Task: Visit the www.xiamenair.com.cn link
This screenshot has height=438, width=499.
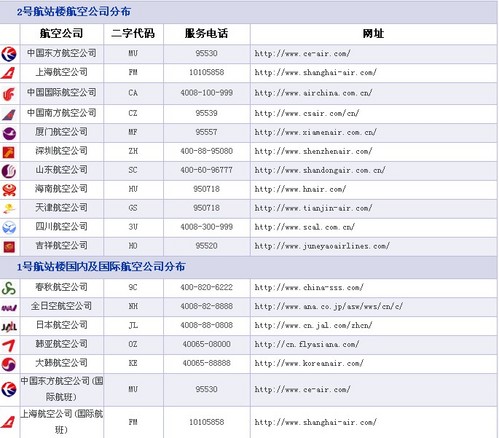Action: (315, 132)
